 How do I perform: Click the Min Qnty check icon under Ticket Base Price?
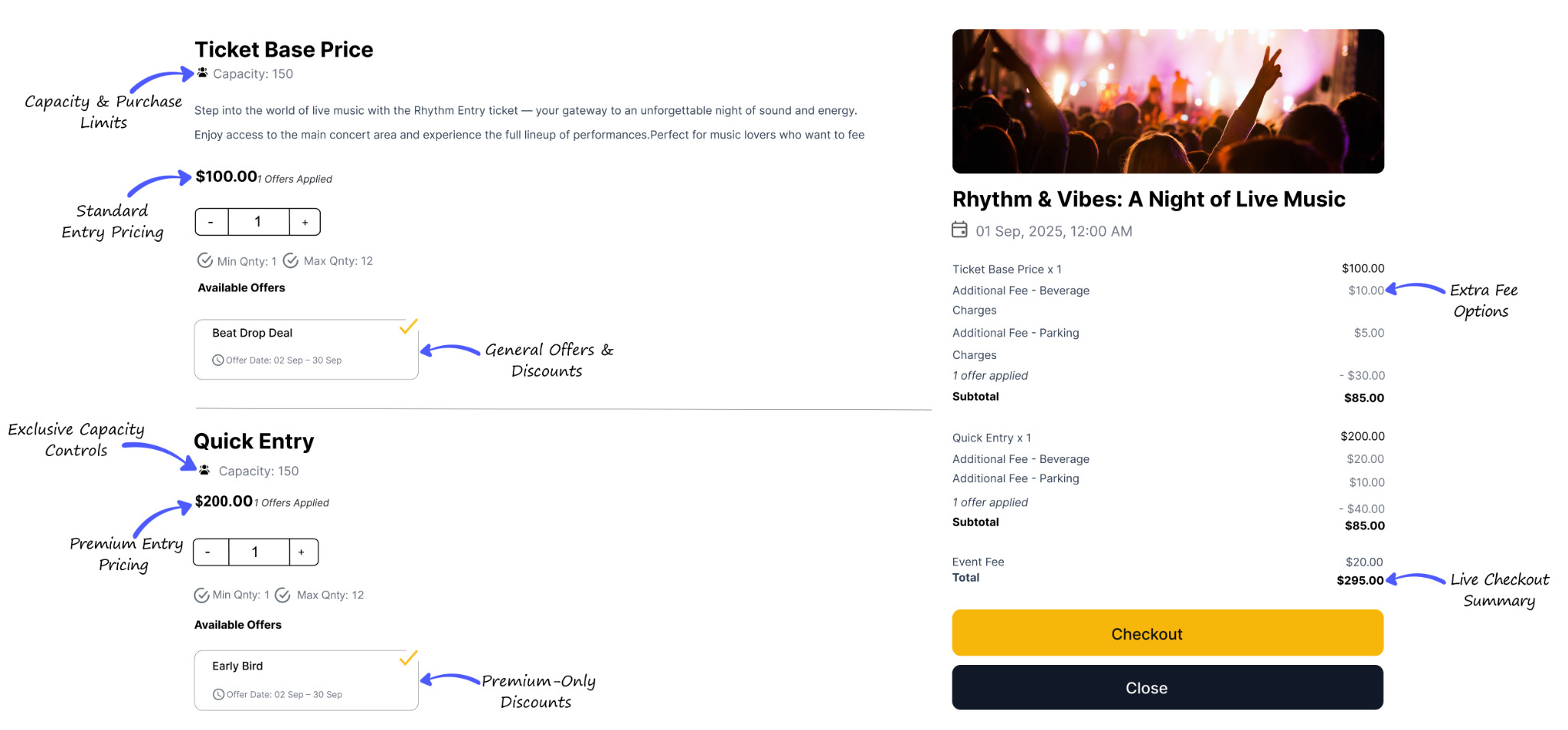pos(204,261)
